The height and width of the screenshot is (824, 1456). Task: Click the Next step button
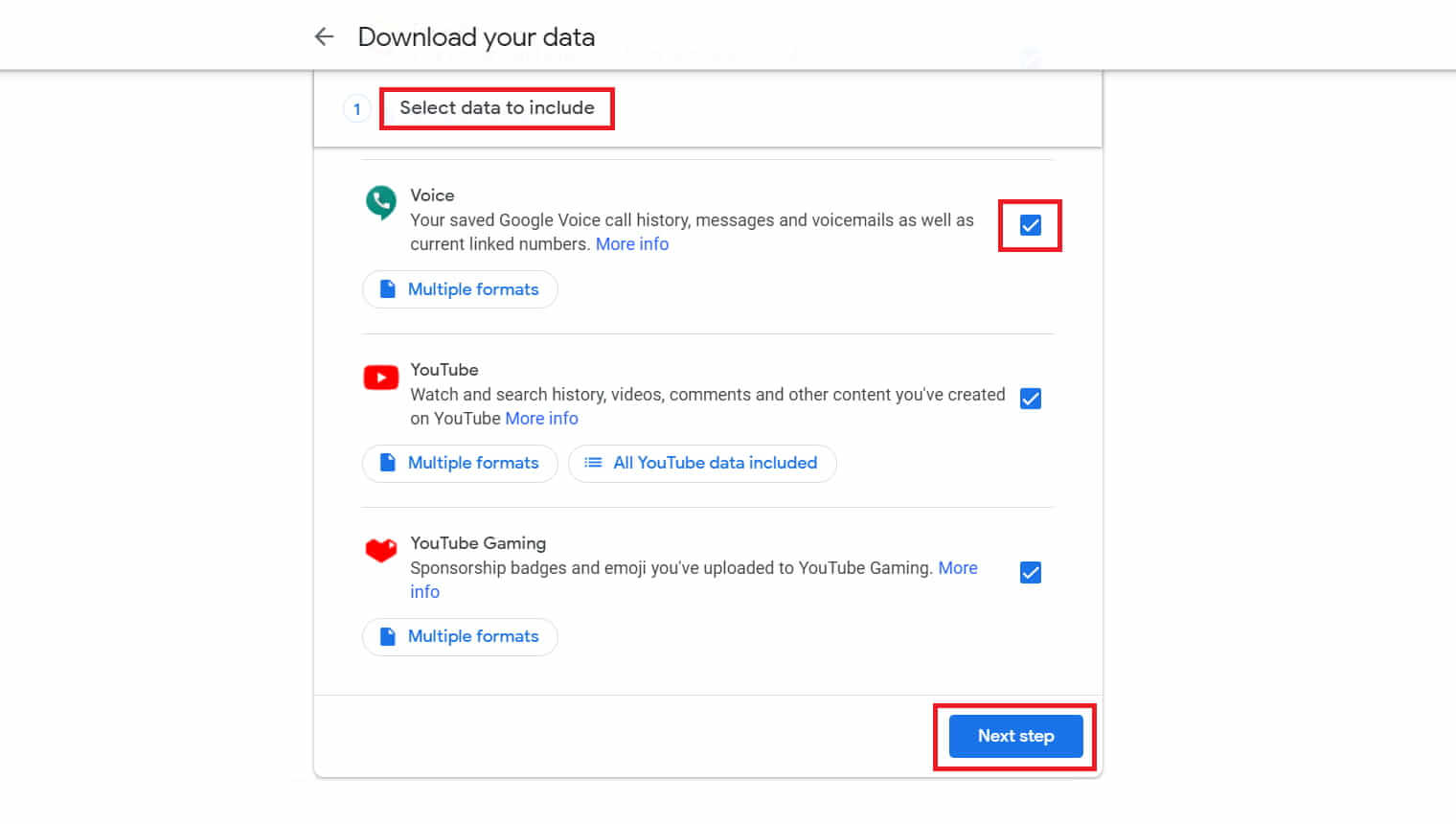tap(1015, 736)
